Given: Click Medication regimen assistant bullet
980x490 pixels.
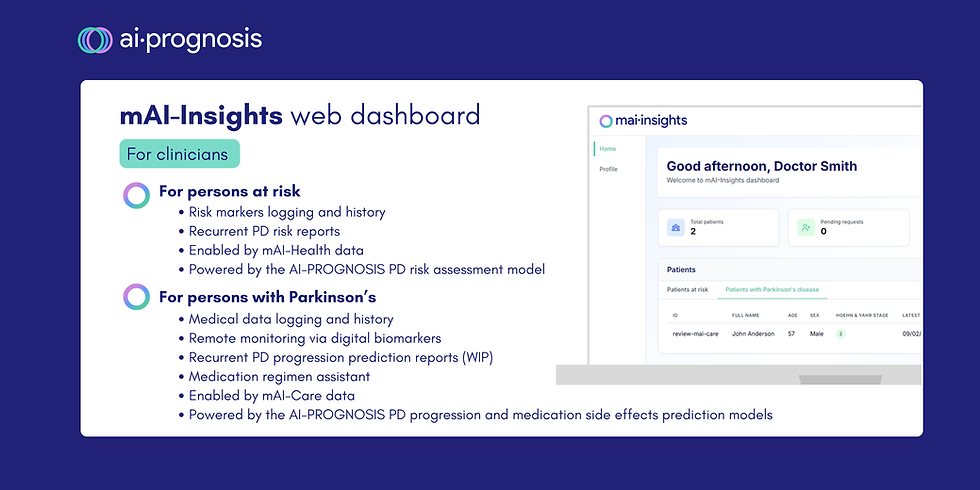Looking at the screenshot, I should 279,377.
